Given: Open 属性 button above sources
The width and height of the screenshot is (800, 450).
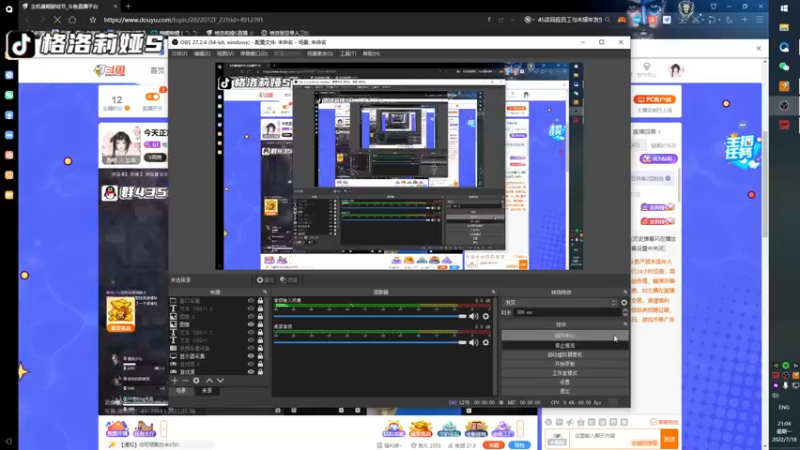Looking at the screenshot, I should 265,280.
